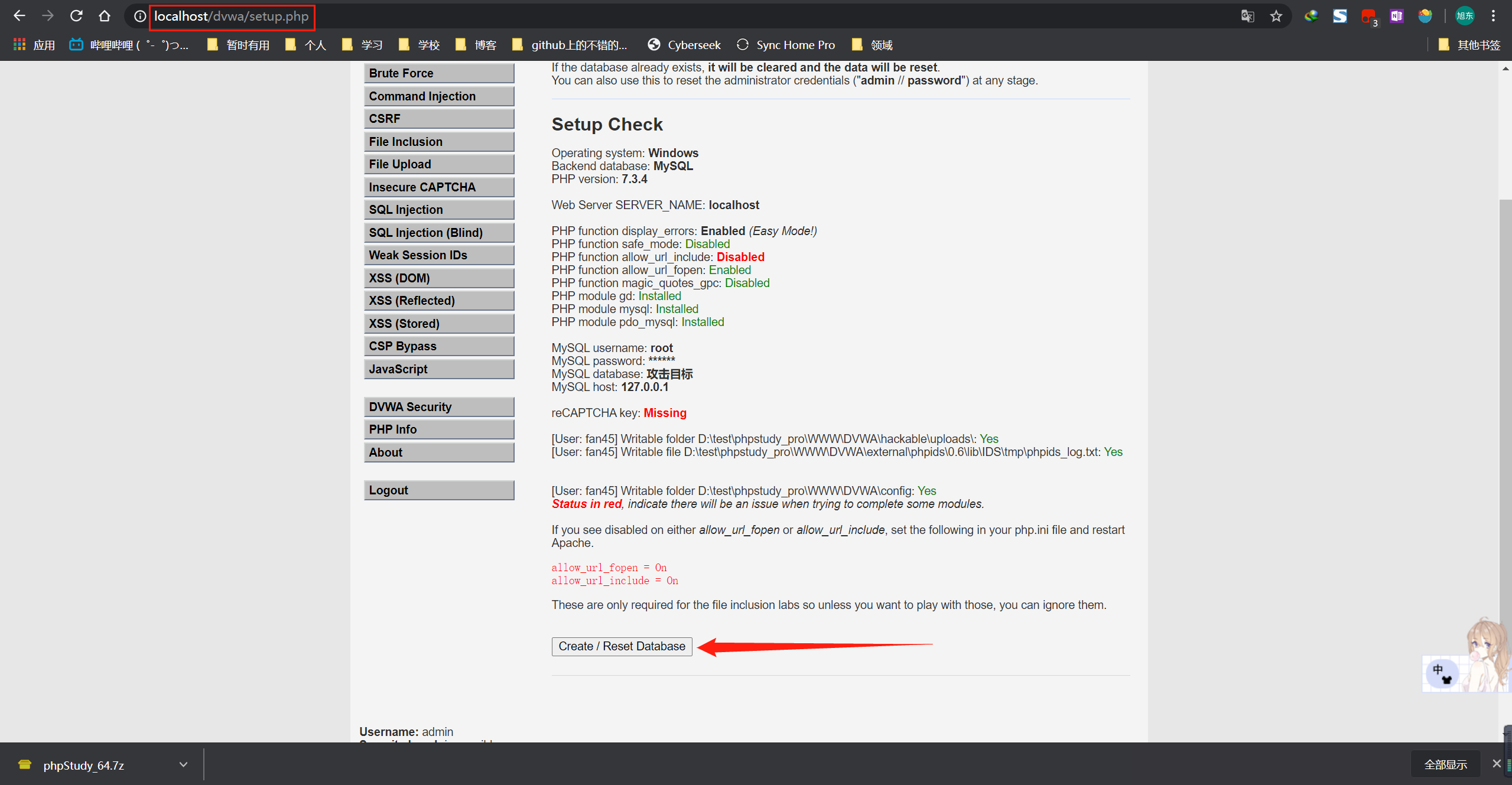
Task: Open Chrome three-dot menu
Action: tap(1493, 16)
